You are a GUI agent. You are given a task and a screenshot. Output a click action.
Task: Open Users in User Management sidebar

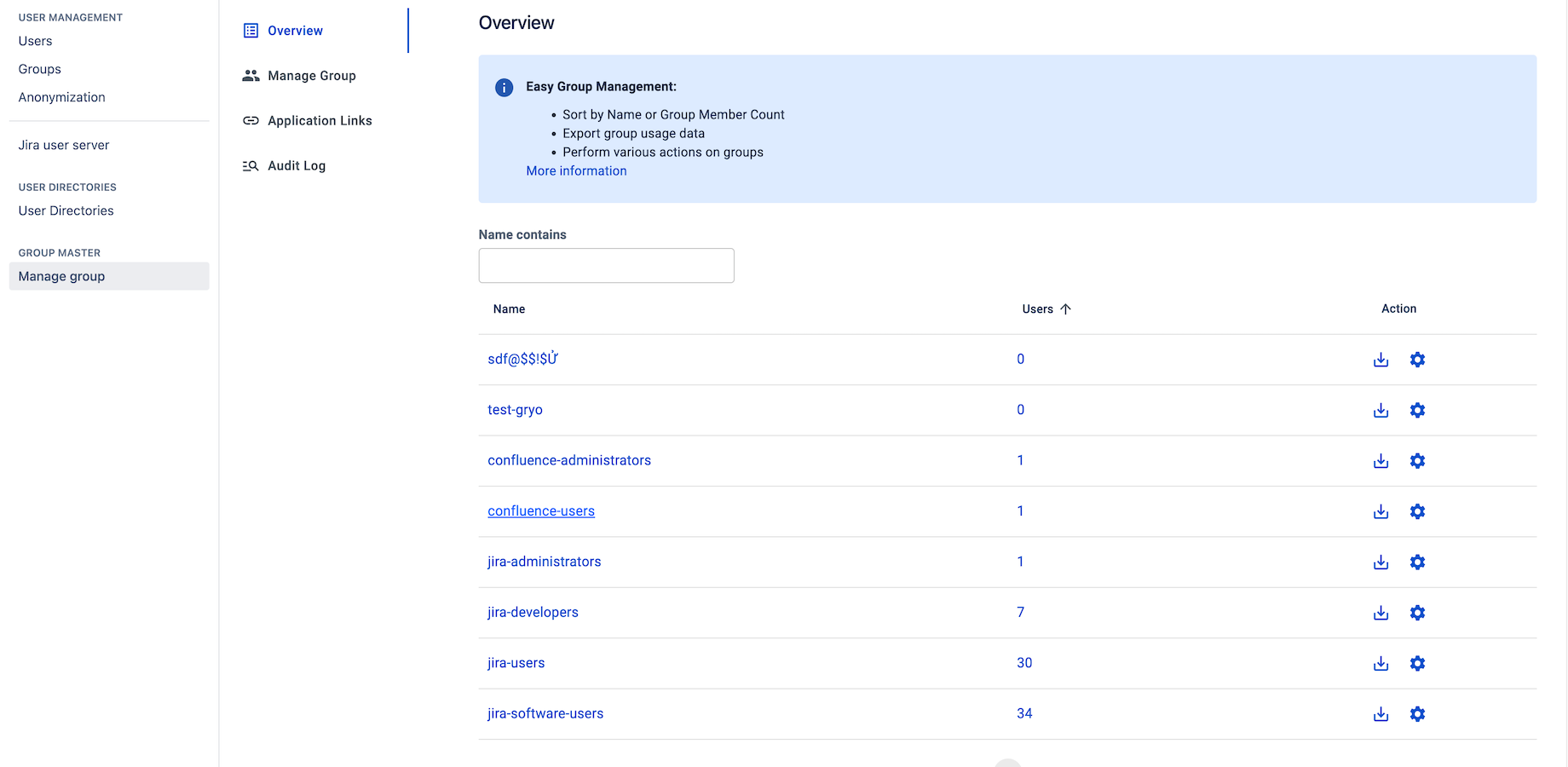pos(35,41)
